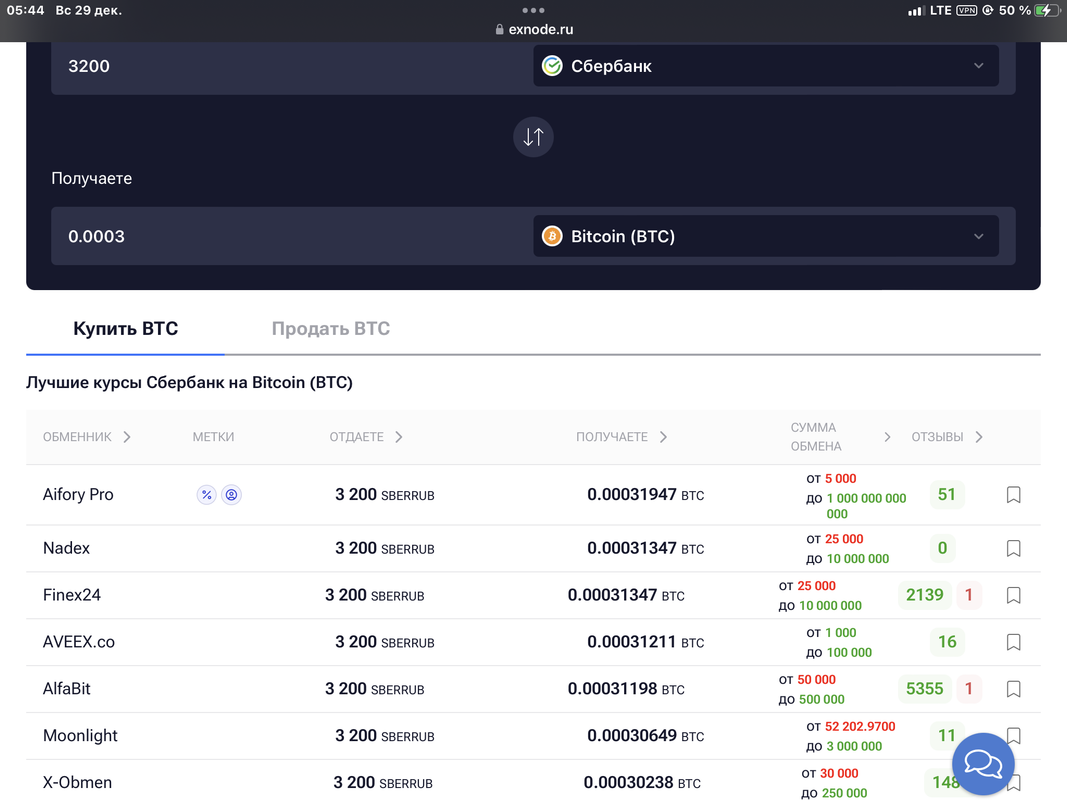Image resolution: width=1067 pixels, height=800 pixels.
Task: Bookmark the Finex24 exchanger
Action: coord(1013,595)
